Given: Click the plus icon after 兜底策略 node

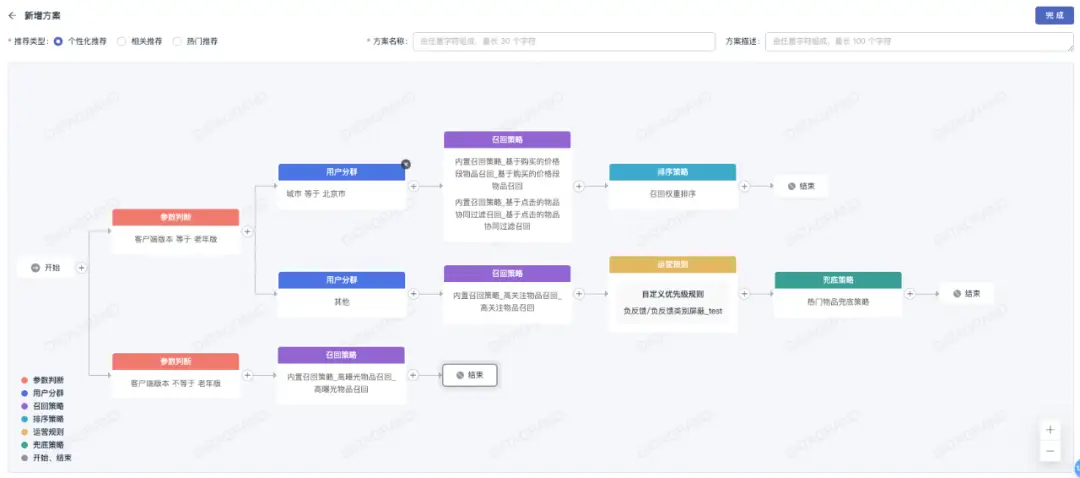Looking at the screenshot, I should coord(908,293).
